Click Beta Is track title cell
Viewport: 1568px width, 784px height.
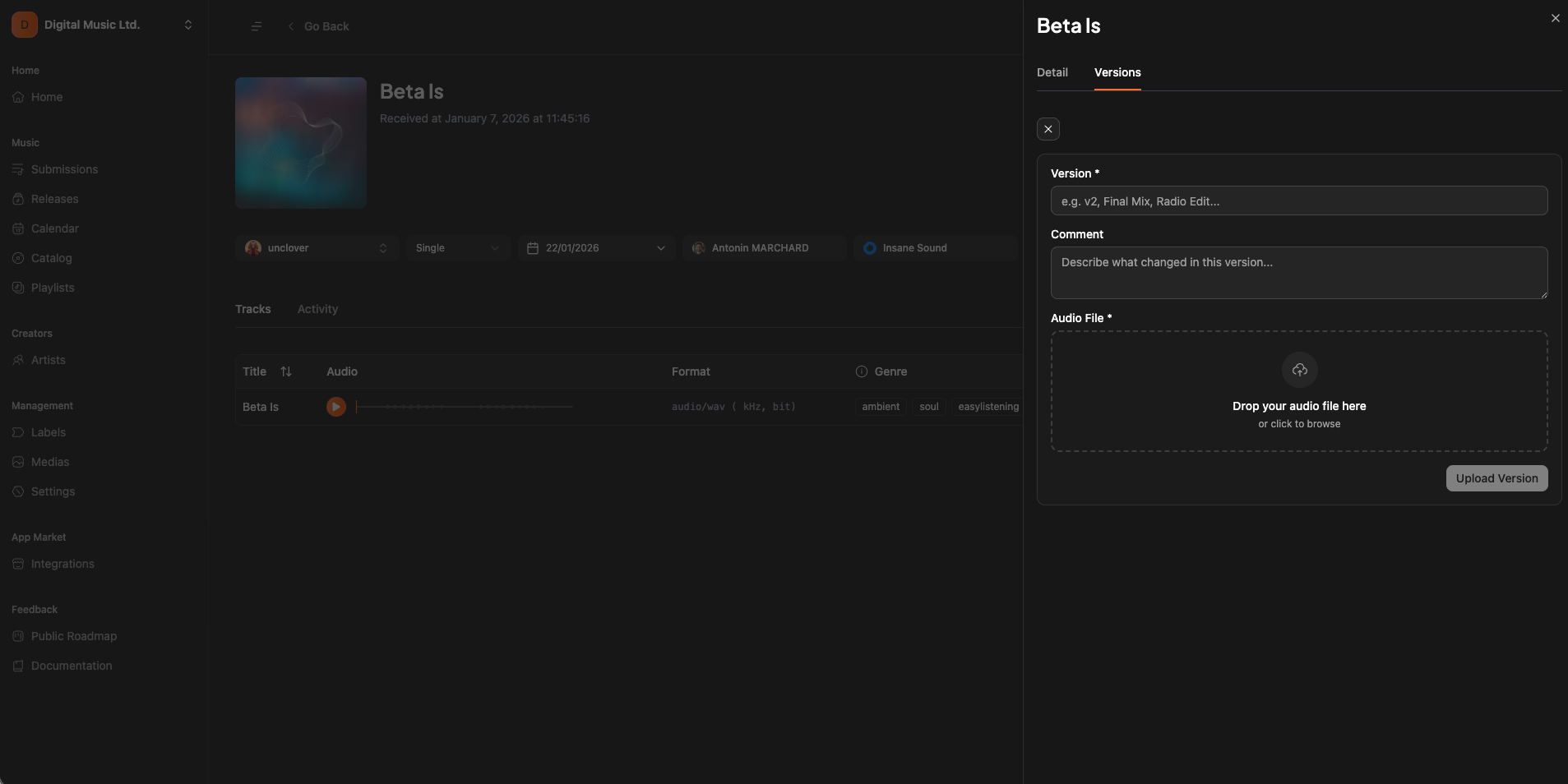click(261, 407)
